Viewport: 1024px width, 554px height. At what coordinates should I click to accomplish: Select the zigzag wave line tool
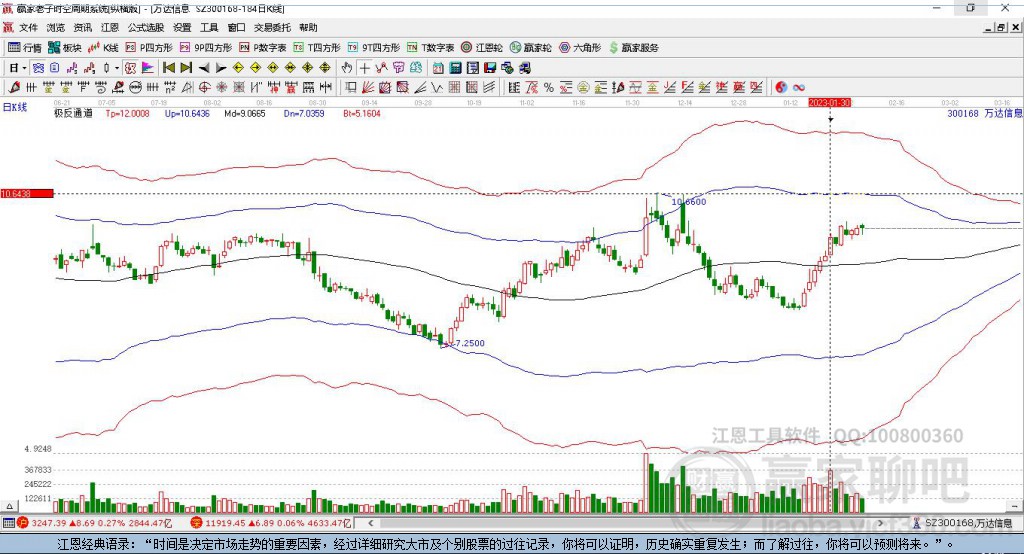click(437, 88)
